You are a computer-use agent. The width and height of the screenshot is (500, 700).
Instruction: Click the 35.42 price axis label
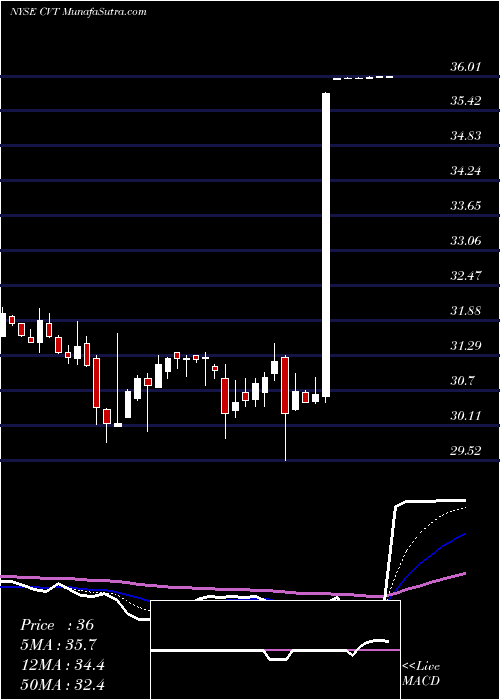(466, 100)
